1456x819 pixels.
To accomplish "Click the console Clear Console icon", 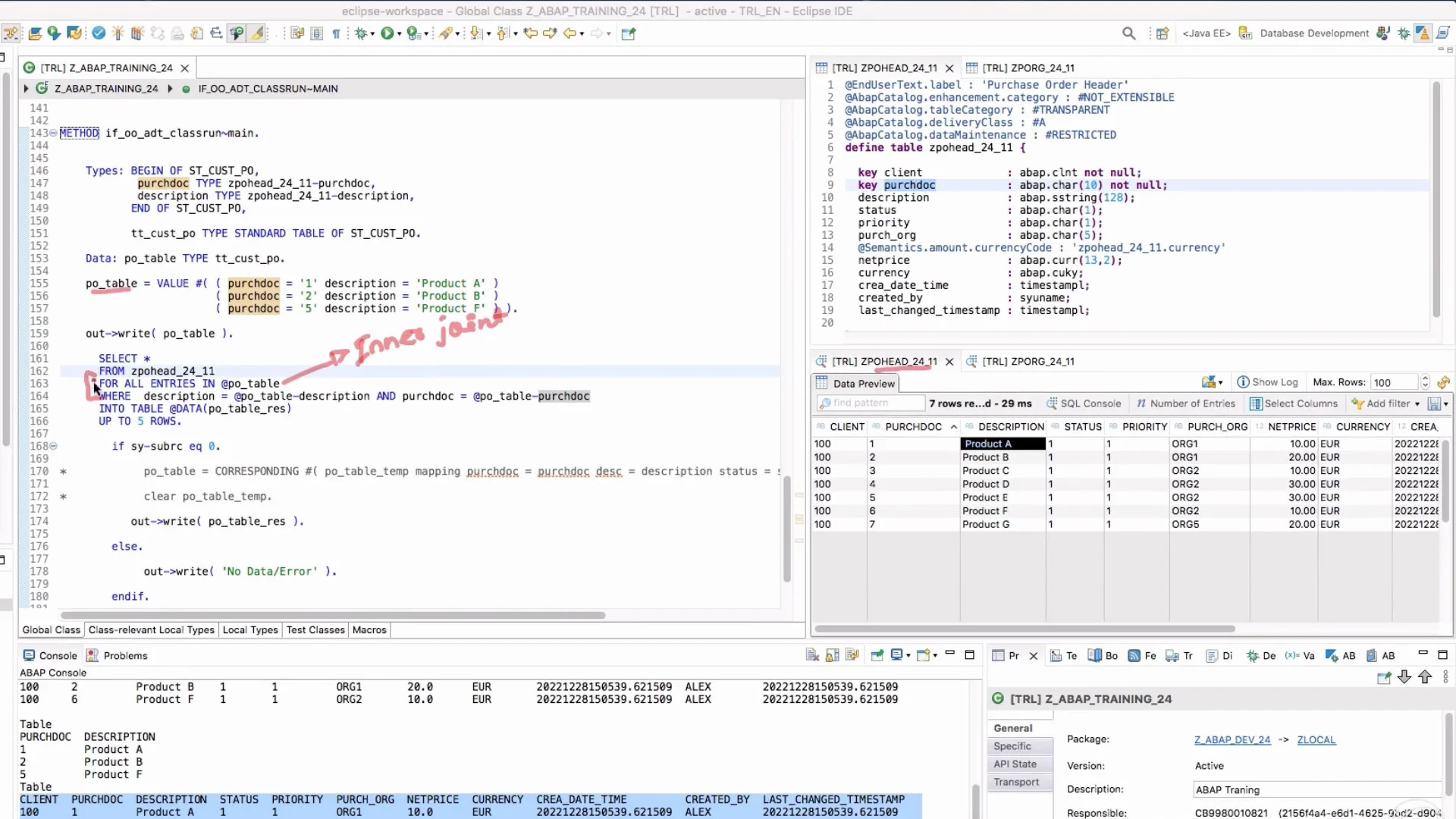I will tap(812, 655).
